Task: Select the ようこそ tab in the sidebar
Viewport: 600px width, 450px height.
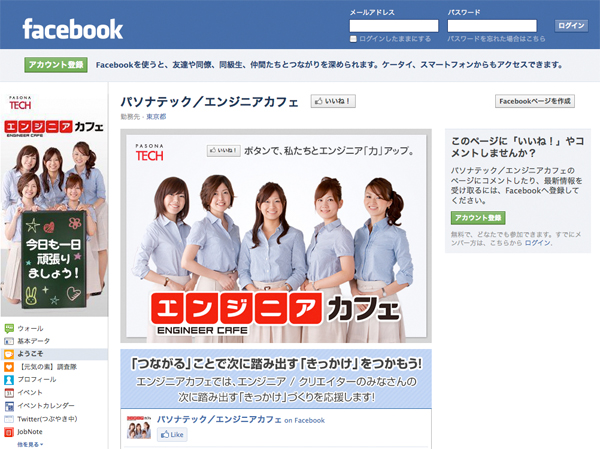Action: pyautogui.click(x=30, y=354)
